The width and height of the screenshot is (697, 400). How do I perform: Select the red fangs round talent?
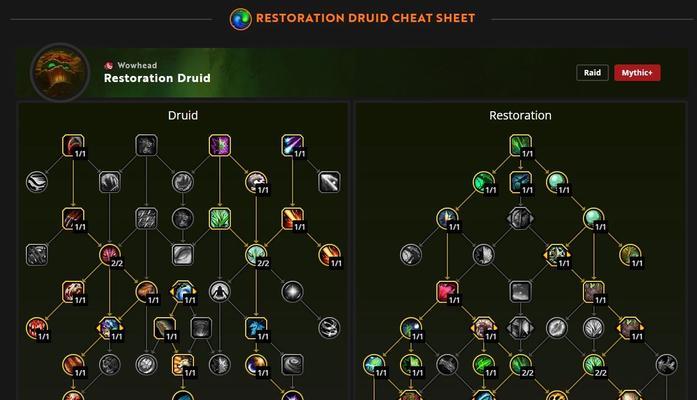click(x=37, y=328)
